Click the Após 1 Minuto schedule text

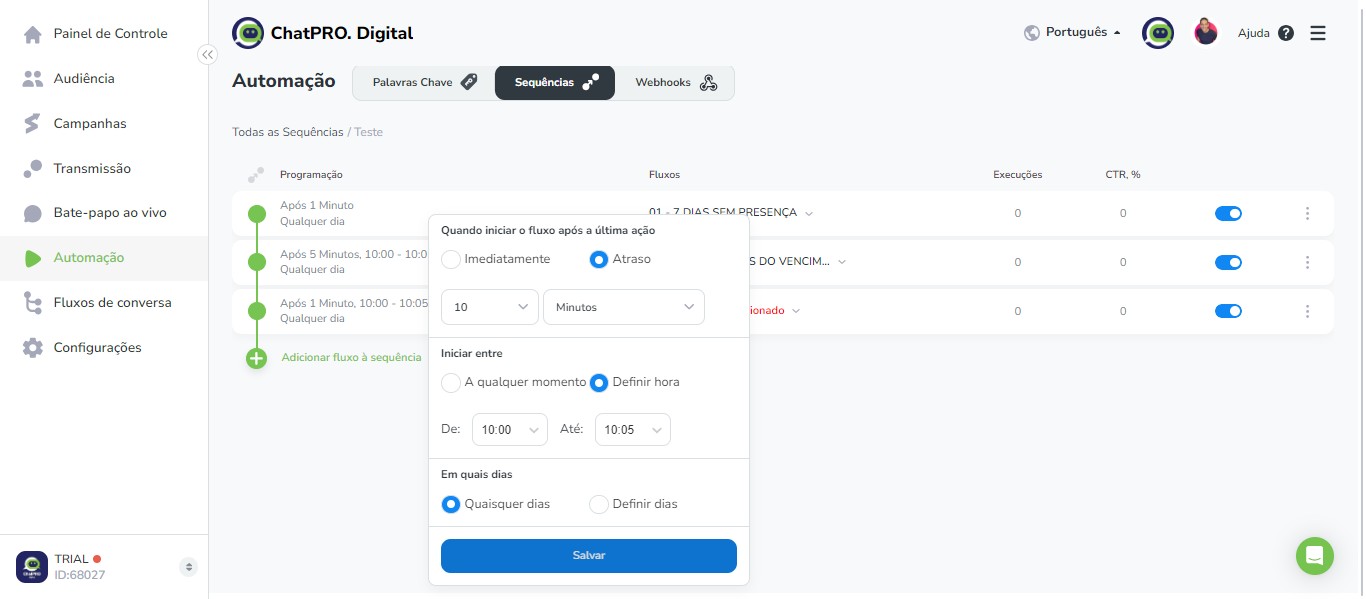(317, 205)
